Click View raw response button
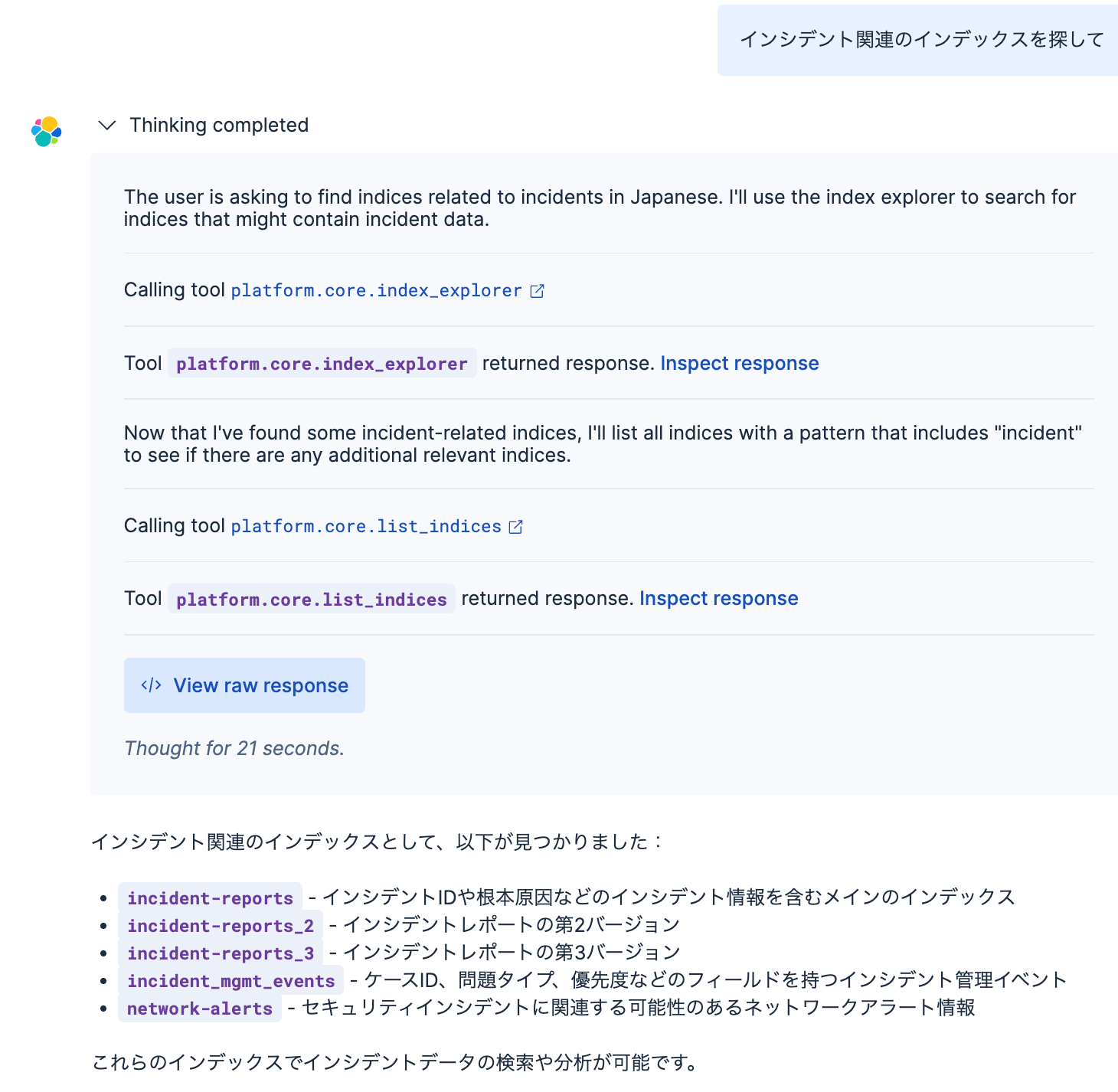 (244, 685)
